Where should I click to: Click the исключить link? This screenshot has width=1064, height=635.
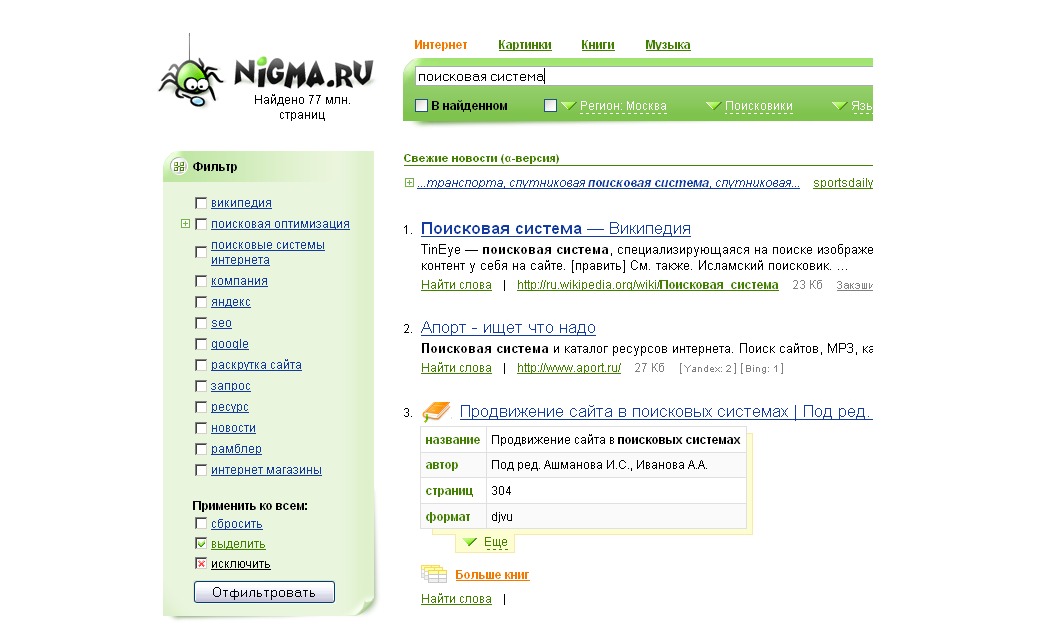(240, 564)
